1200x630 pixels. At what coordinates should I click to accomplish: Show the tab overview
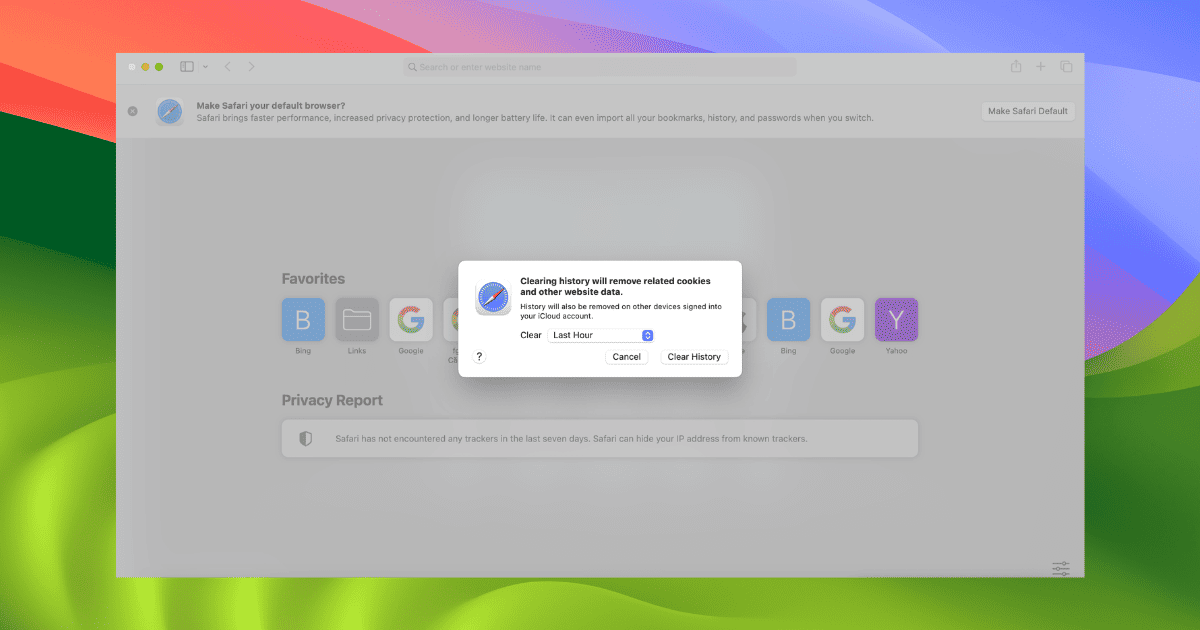[1066, 67]
